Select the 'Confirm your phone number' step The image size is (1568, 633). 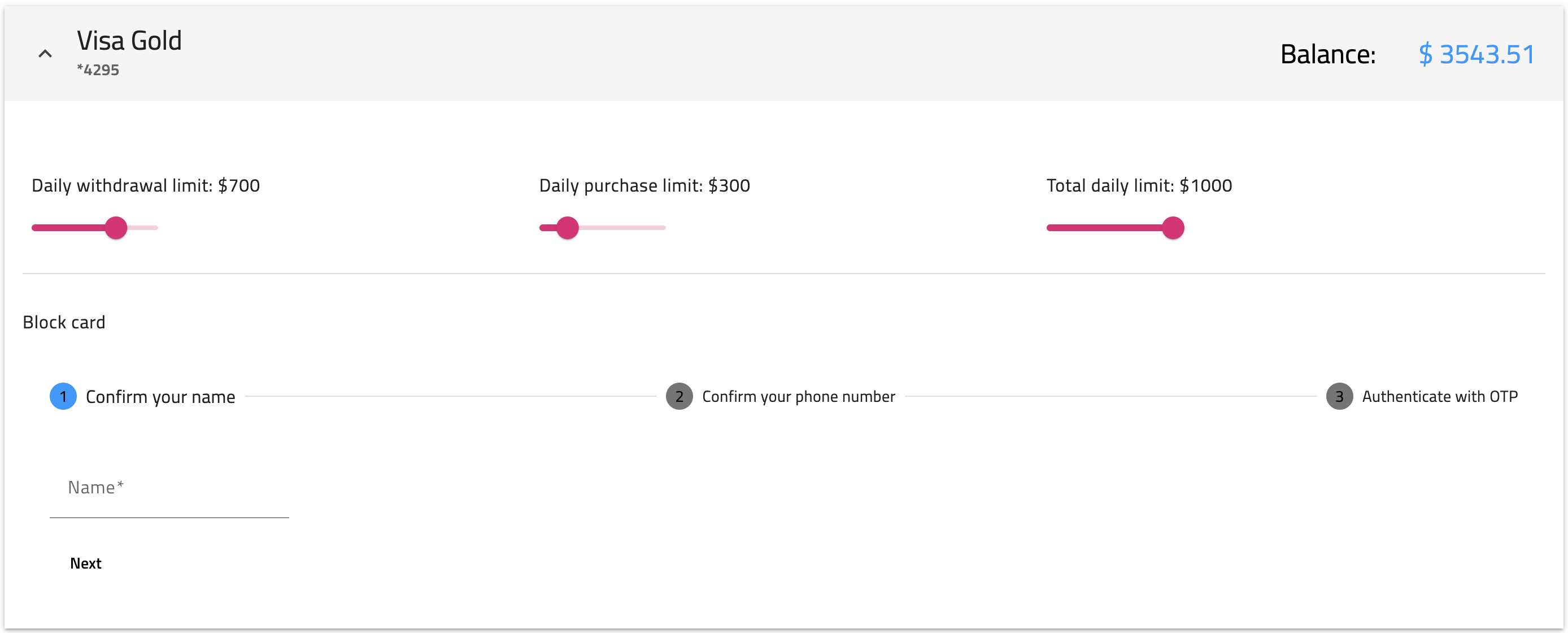click(x=799, y=396)
